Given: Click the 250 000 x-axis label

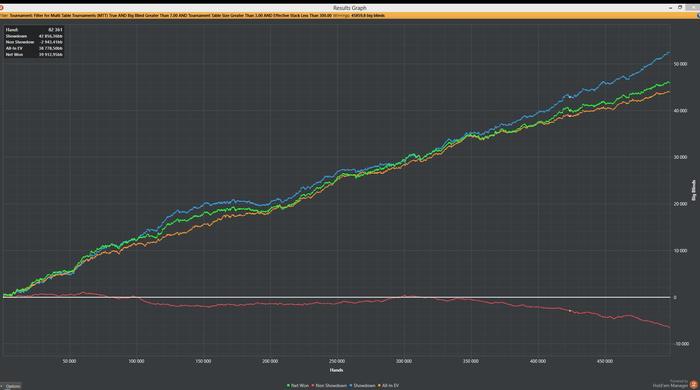Looking at the screenshot, I should pos(337,361).
